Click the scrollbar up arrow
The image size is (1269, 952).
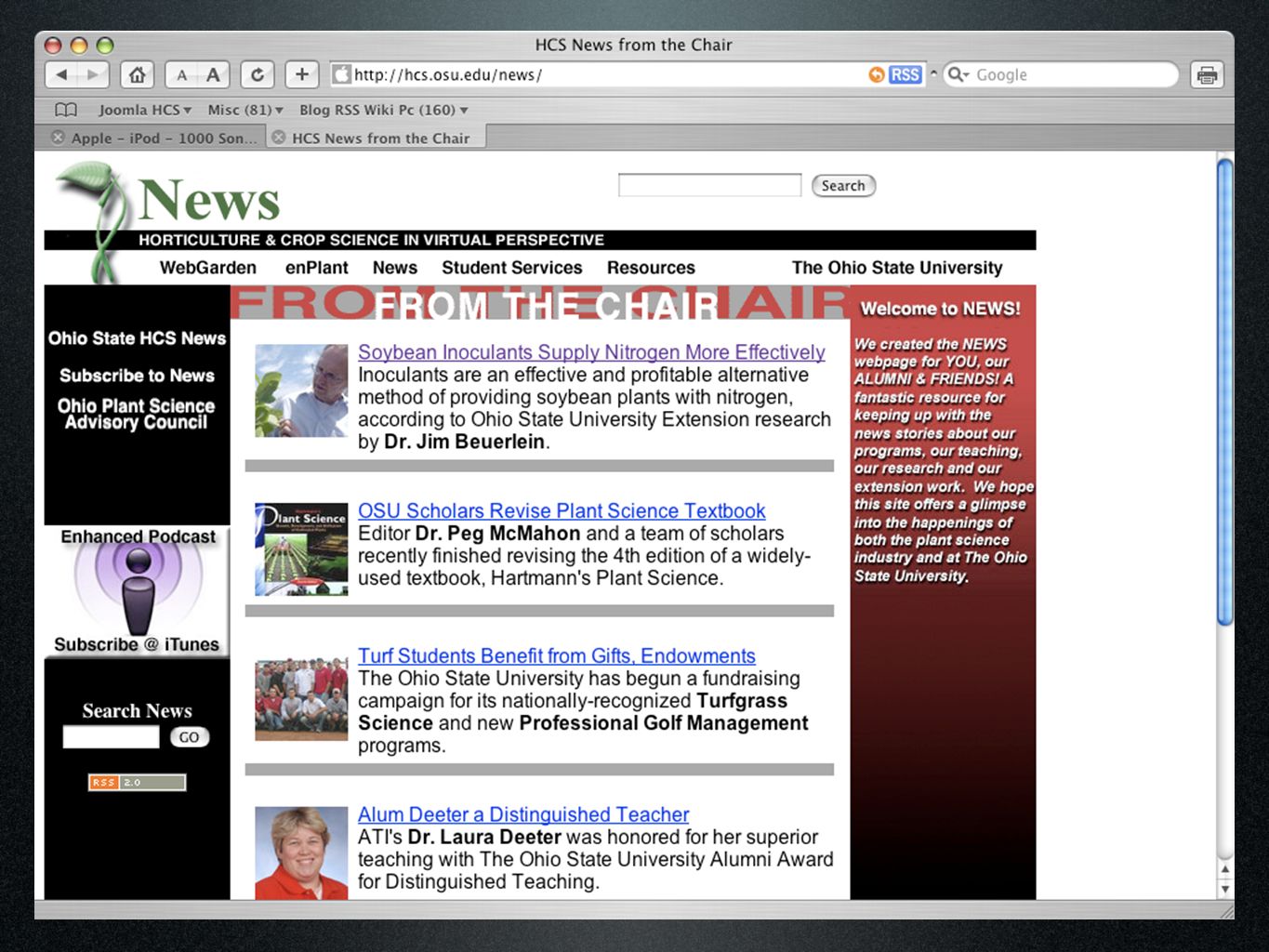click(1225, 870)
